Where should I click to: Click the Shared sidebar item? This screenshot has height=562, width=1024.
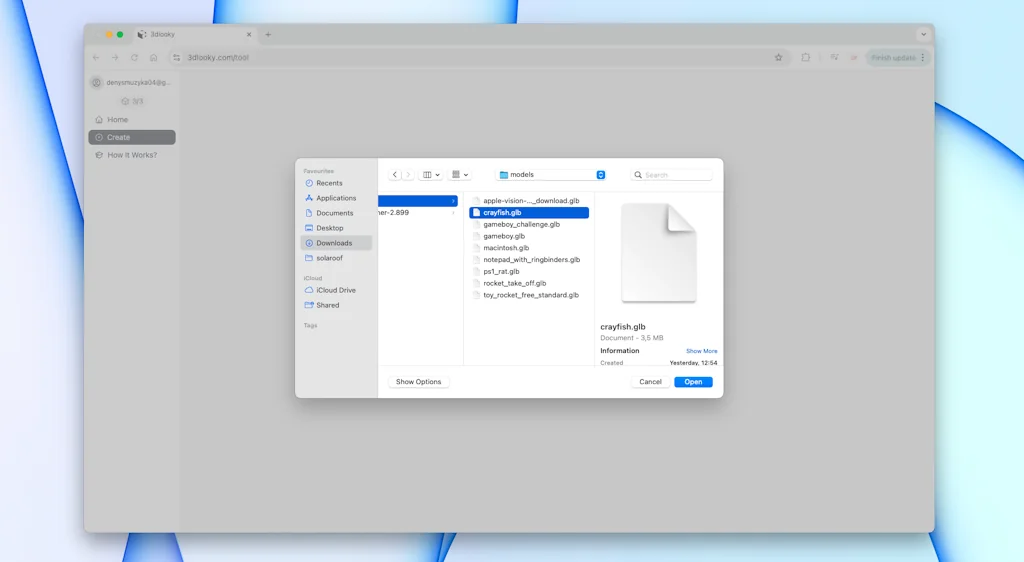pos(327,305)
